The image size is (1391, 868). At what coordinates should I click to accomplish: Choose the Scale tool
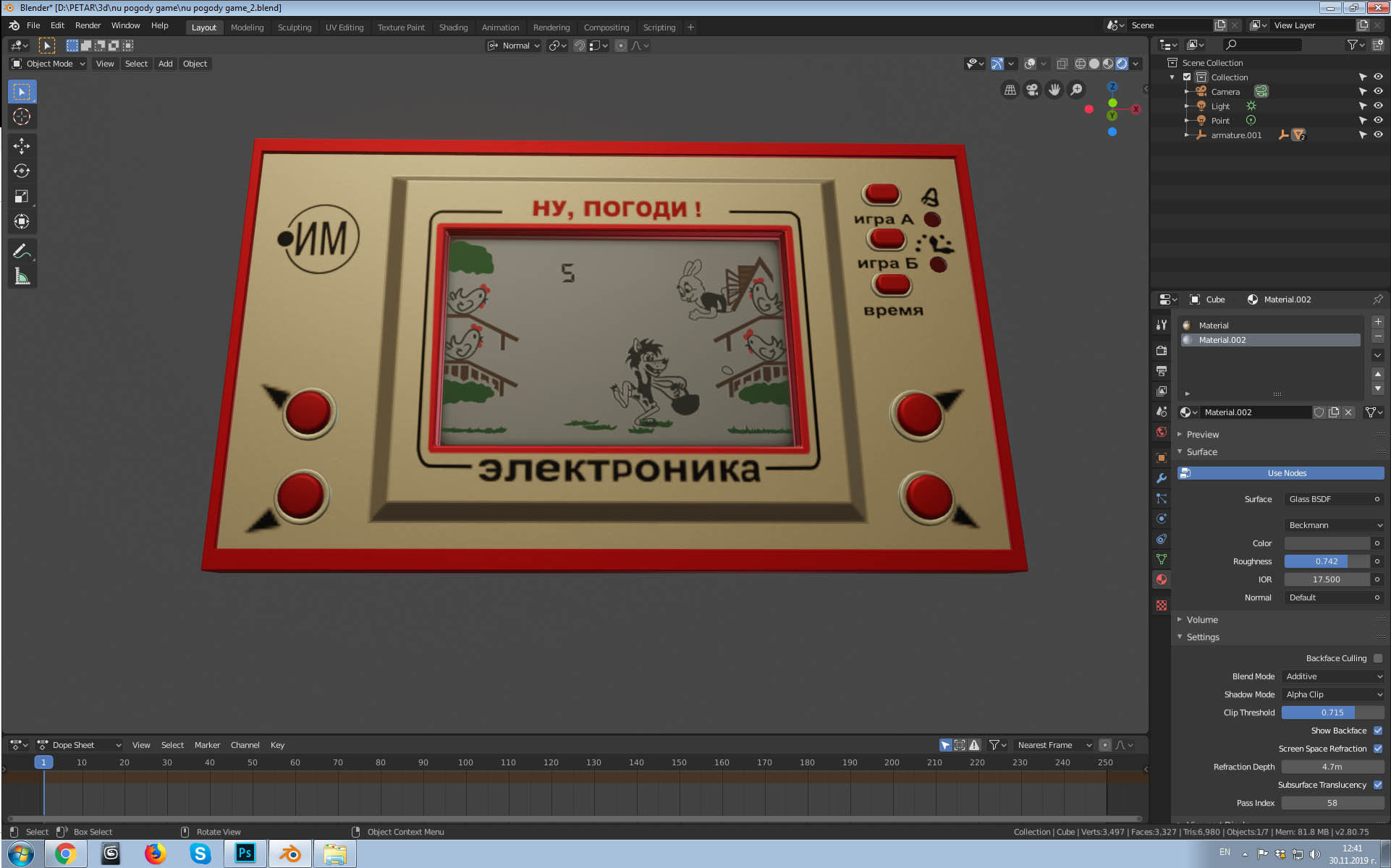[x=22, y=197]
